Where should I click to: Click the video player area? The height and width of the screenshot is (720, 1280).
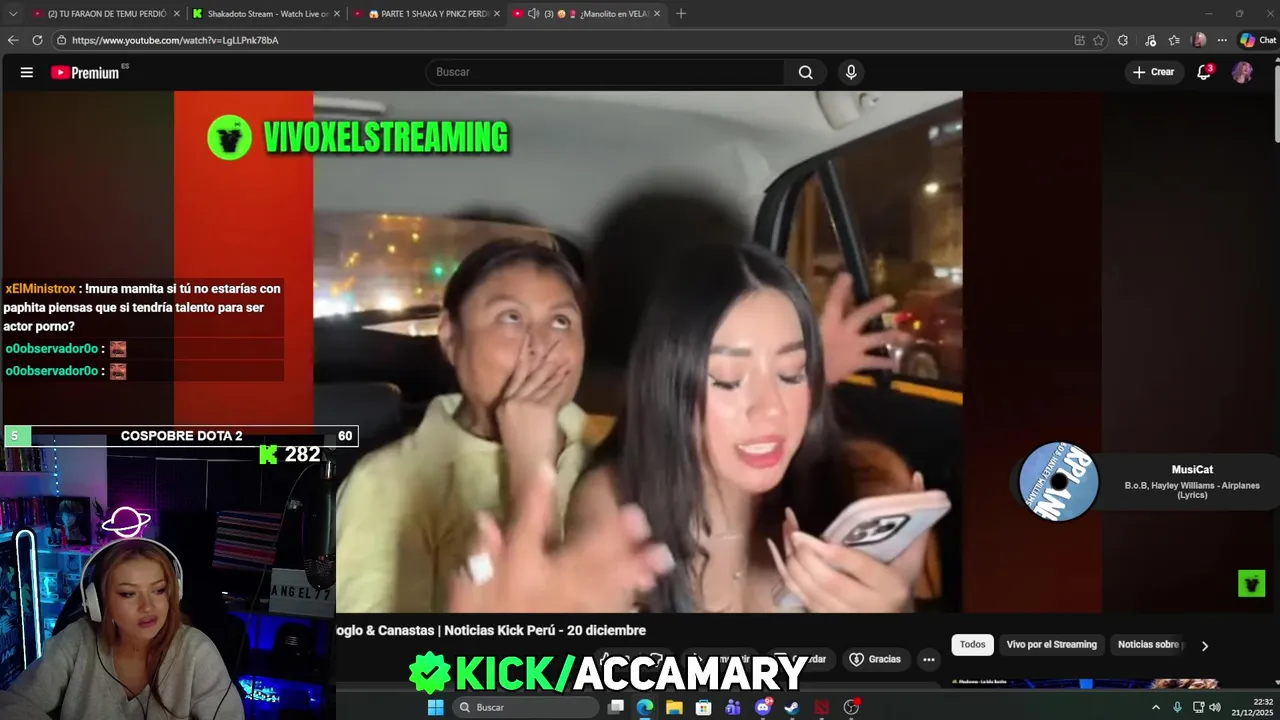pos(638,352)
